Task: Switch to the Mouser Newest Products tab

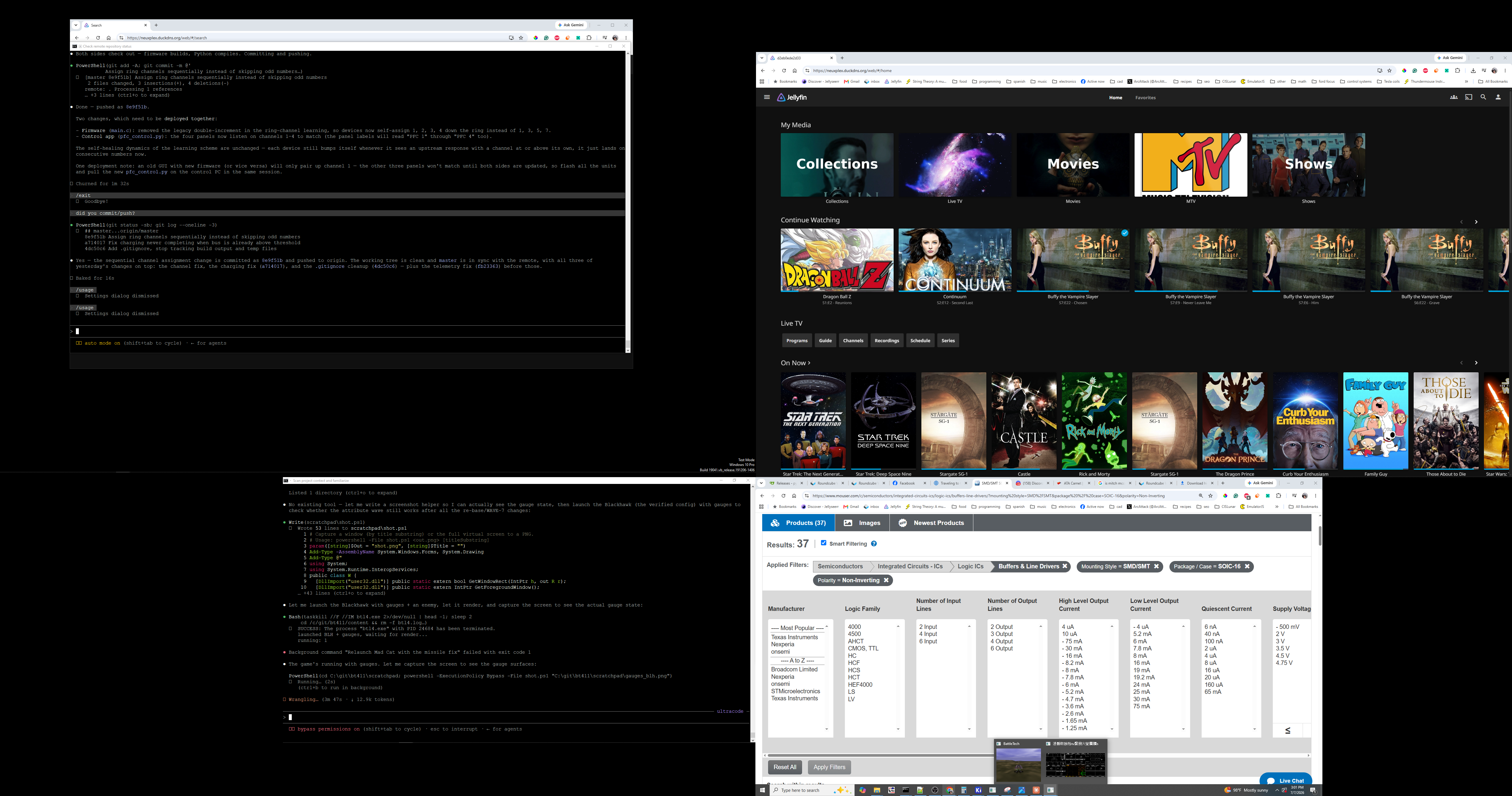Action: (931, 523)
